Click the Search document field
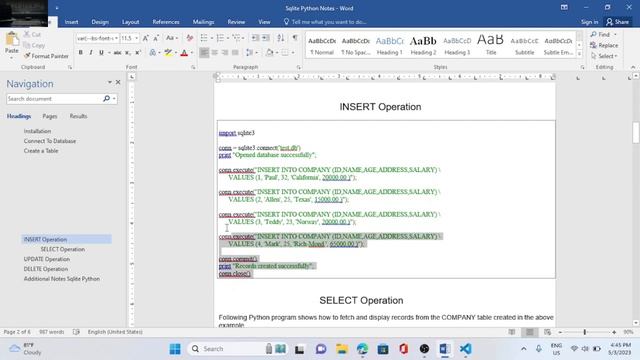 [54, 99]
